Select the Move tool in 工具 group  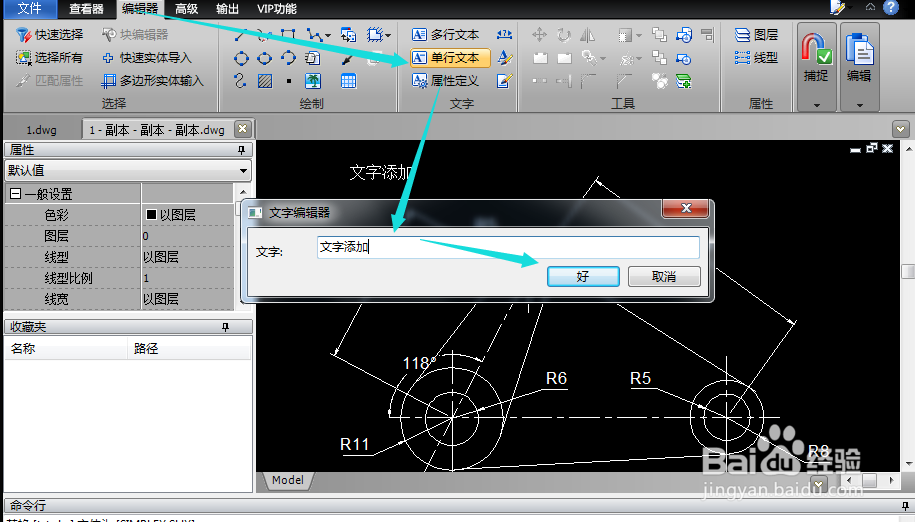coord(540,35)
